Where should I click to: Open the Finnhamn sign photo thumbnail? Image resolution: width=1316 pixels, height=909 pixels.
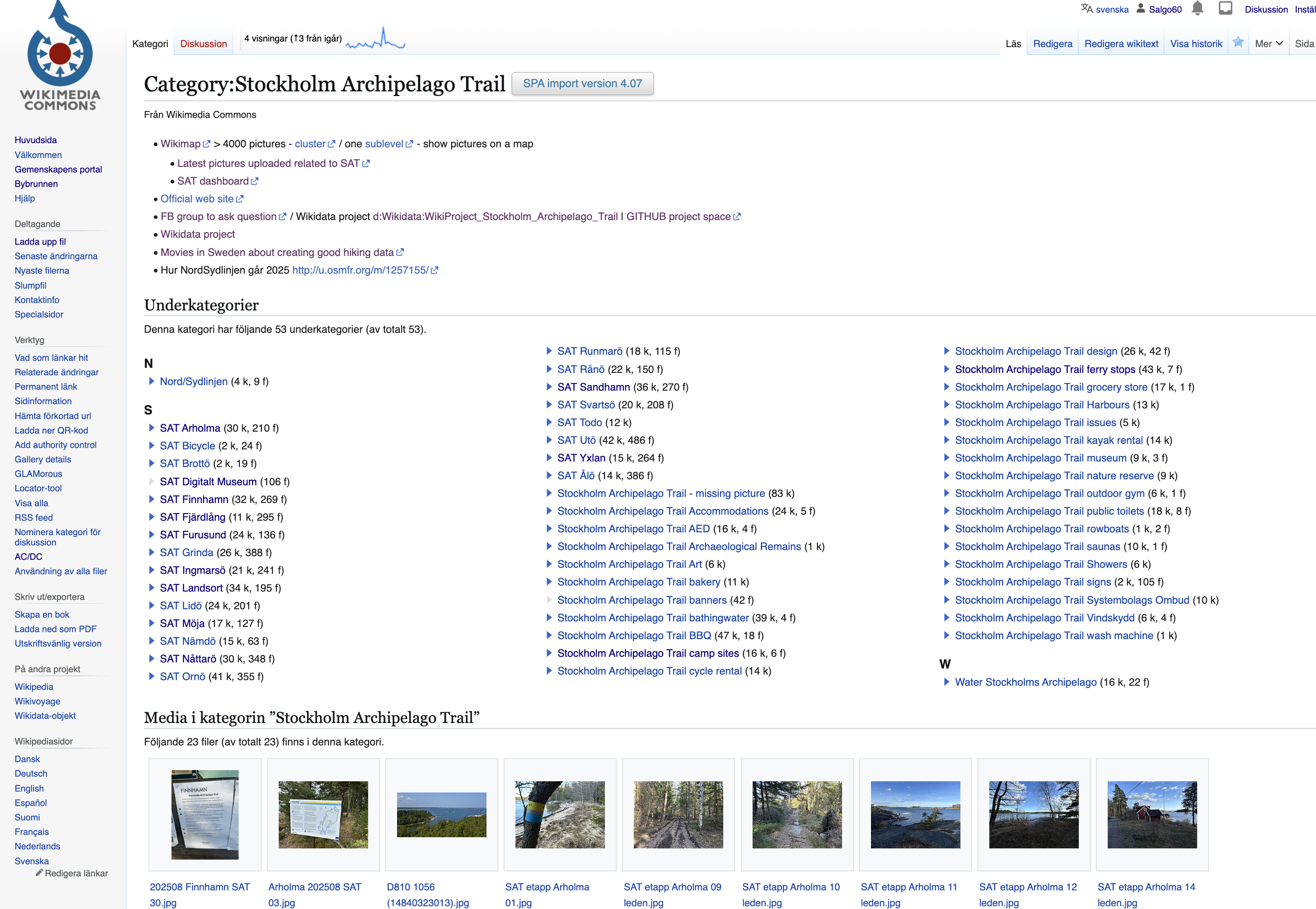tap(205, 814)
